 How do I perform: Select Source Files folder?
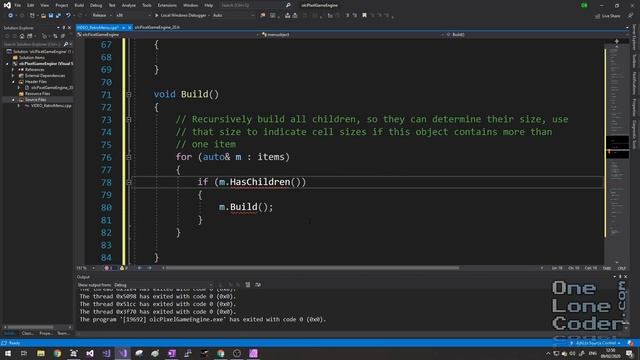coord(36,100)
